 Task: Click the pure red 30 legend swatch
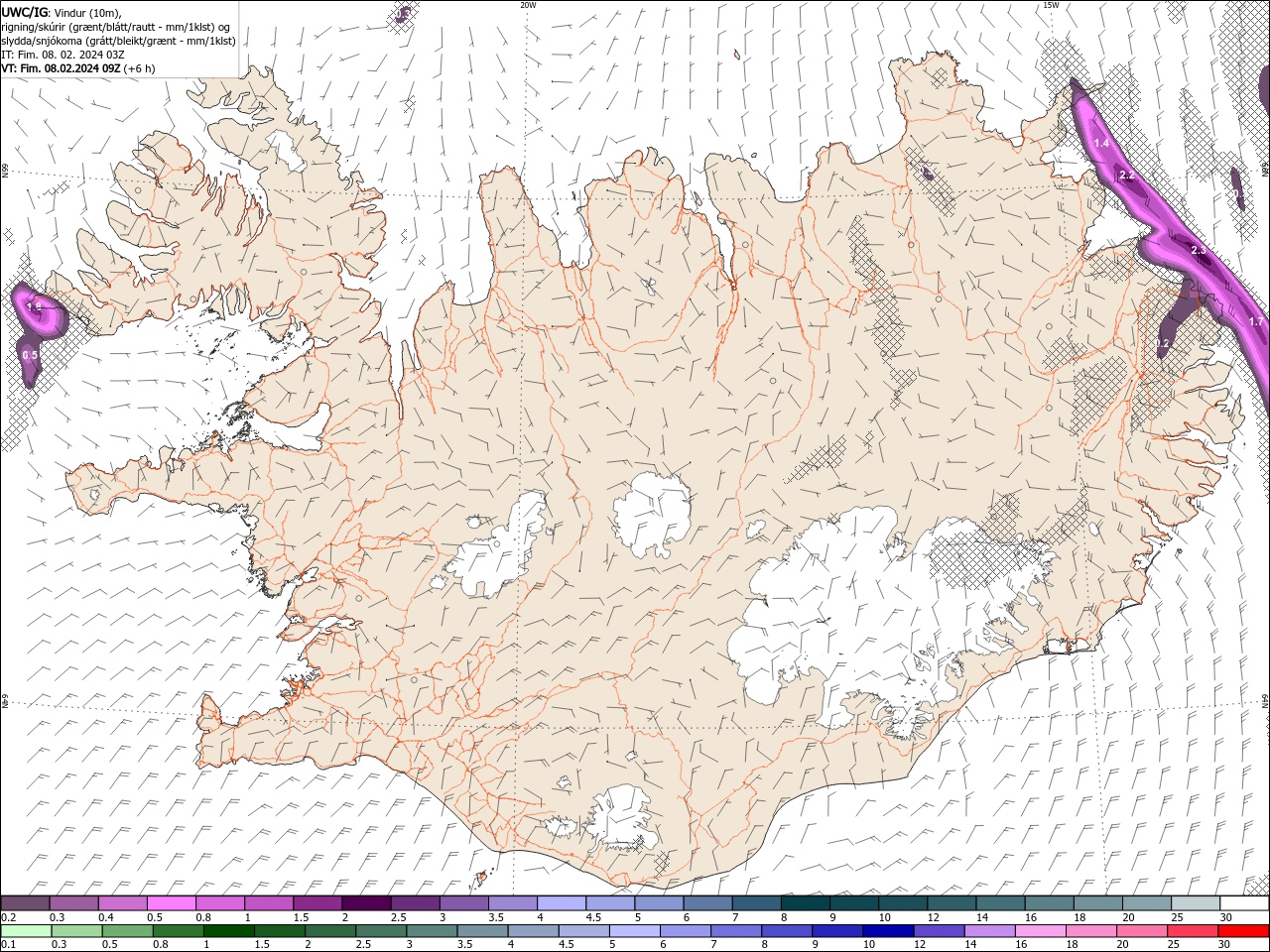pyautogui.click(x=1242, y=931)
